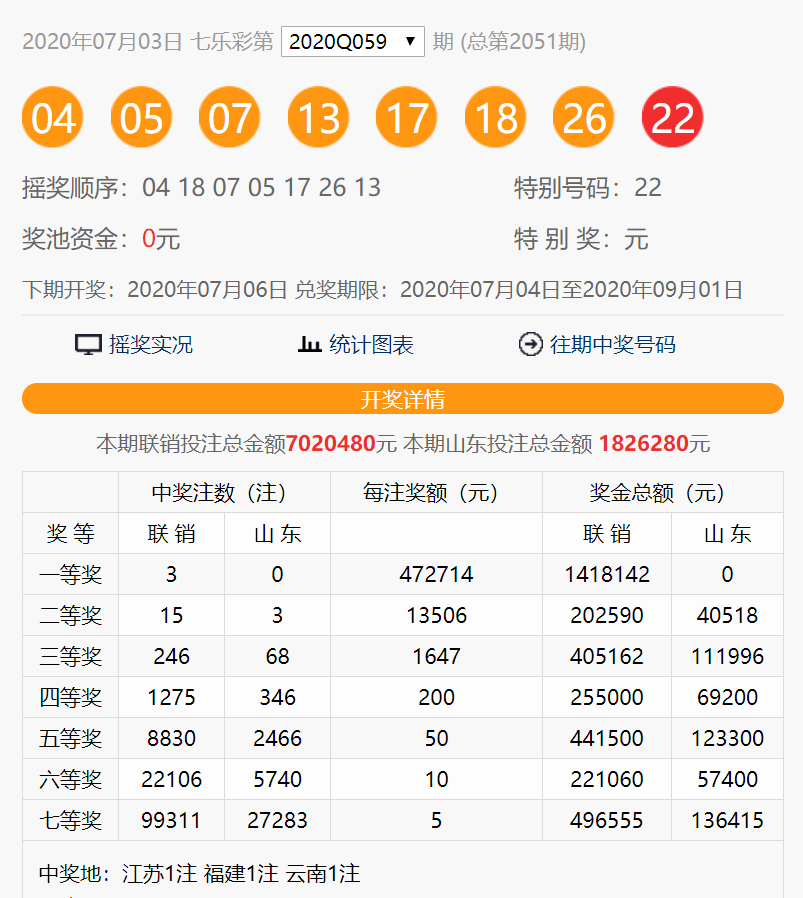
Task: Click the first prize amount 472714
Action: coord(436,574)
